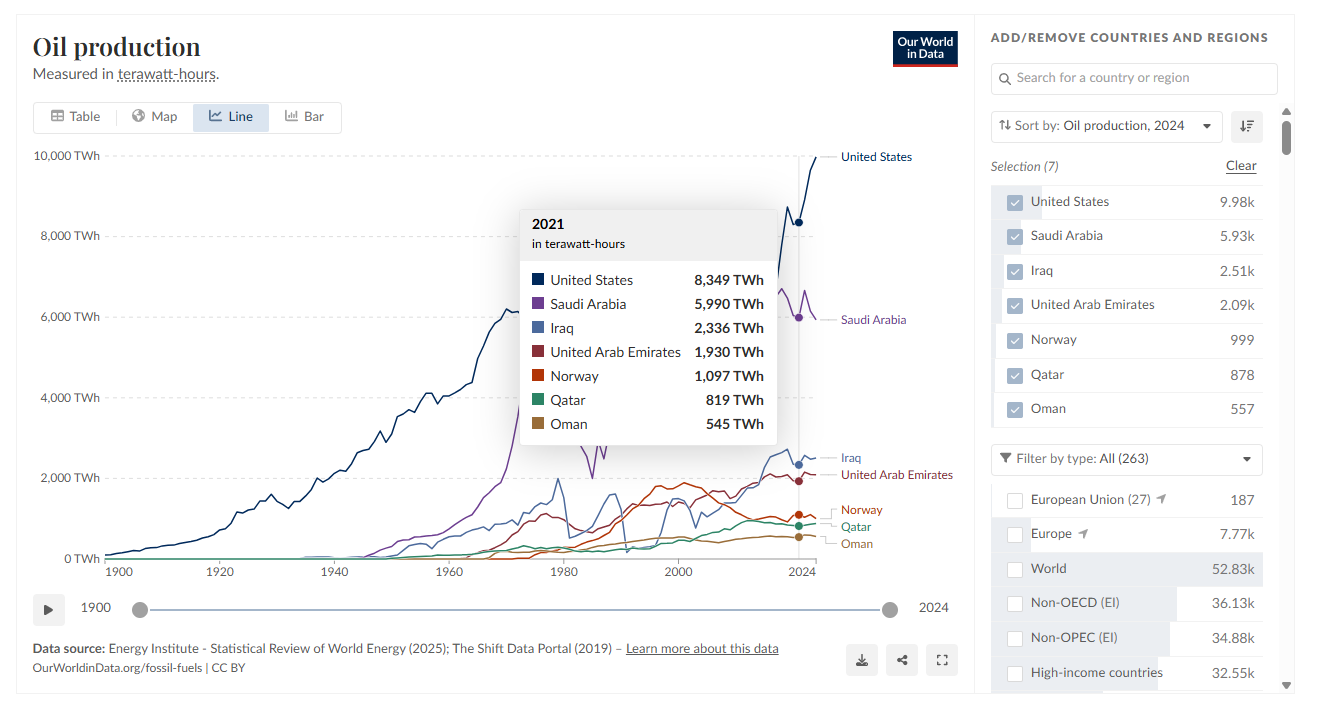Select the Bar chart tab
This screenshot has height=721, width=1329.
(x=304, y=117)
